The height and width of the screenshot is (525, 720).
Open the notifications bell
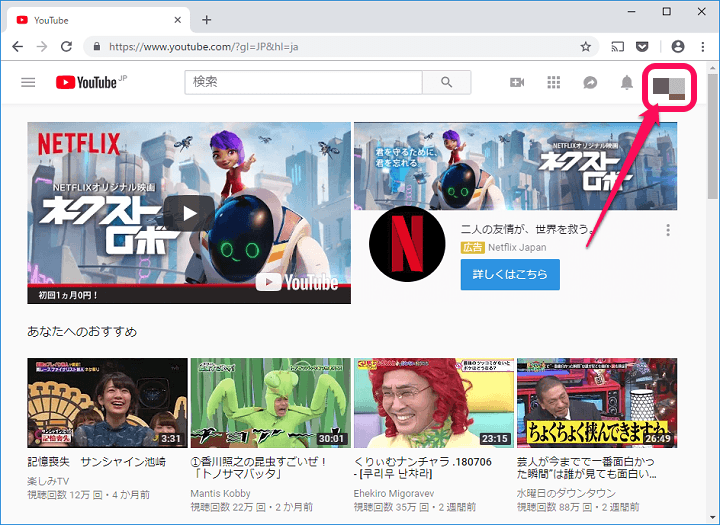pos(627,82)
